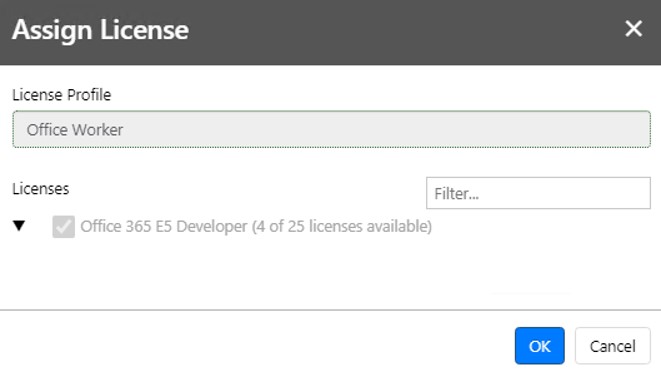Click the dark grey dialog header bar
The image size is (661, 375).
(330, 32)
